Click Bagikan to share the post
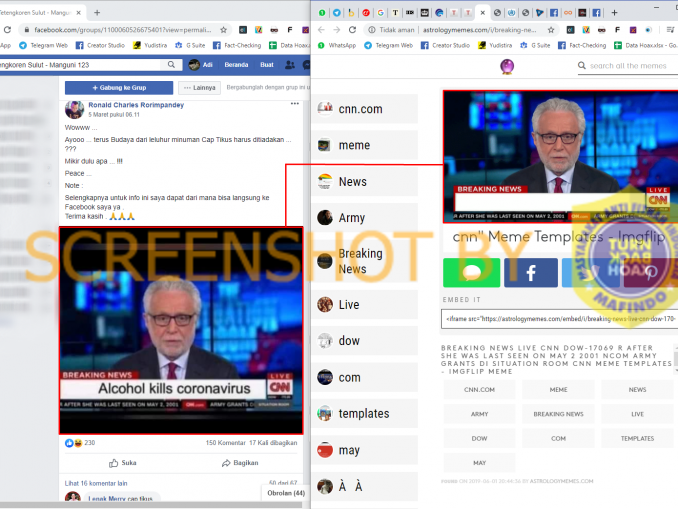This screenshot has width=678, height=509. [x=240, y=463]
